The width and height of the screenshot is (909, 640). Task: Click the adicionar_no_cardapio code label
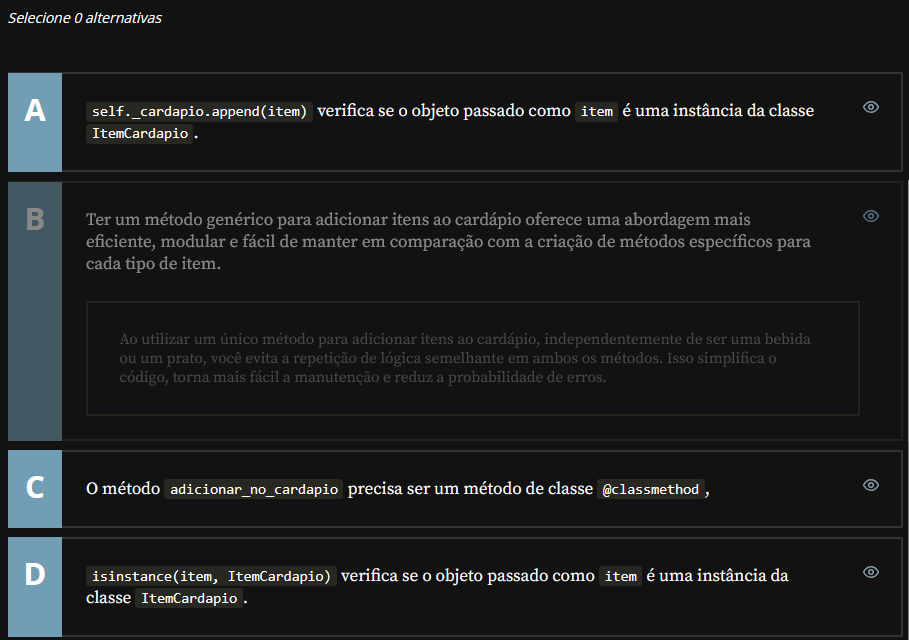(256, 489)
